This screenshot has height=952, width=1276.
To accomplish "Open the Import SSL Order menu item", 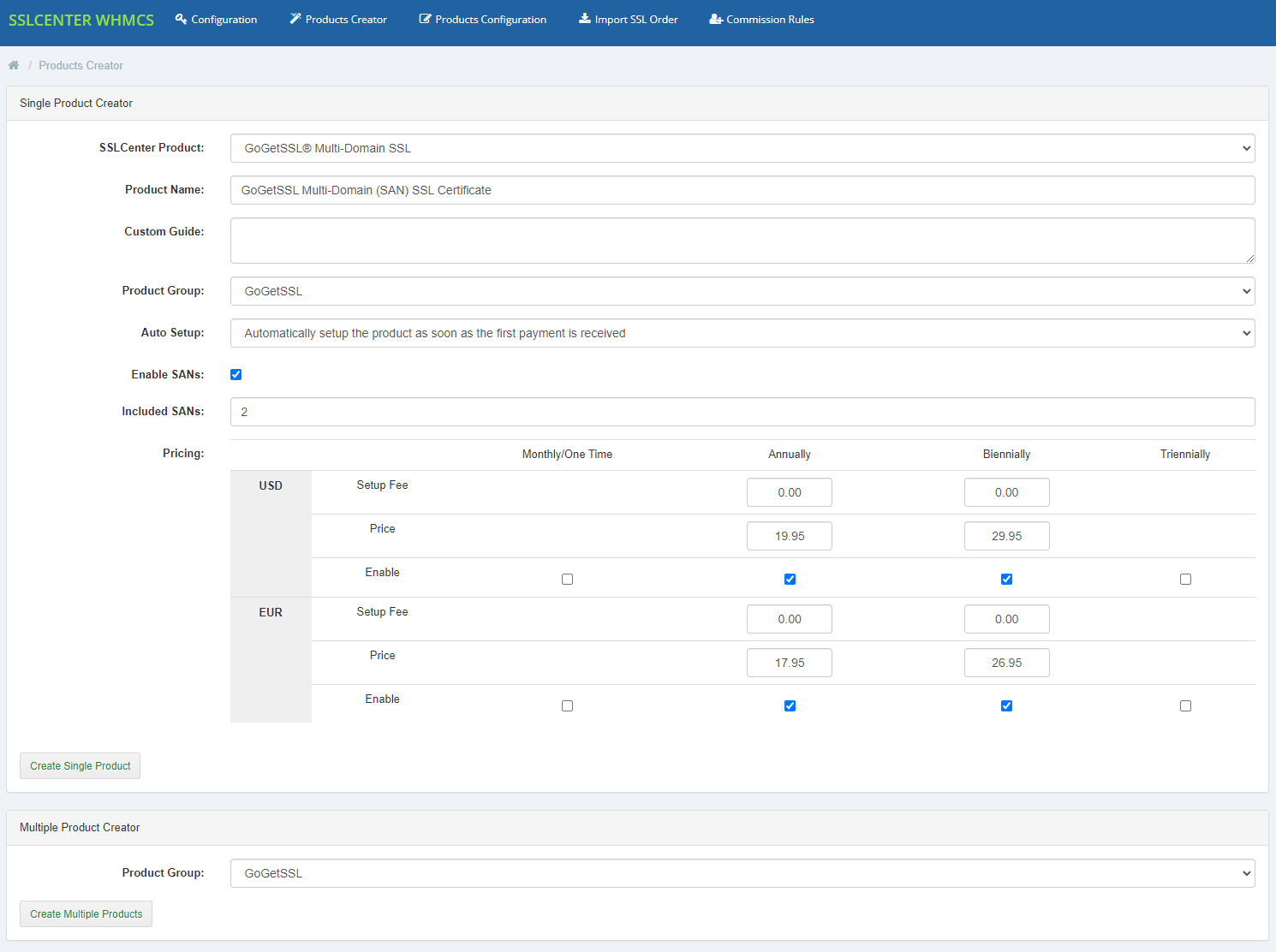I will coord(629,19).
